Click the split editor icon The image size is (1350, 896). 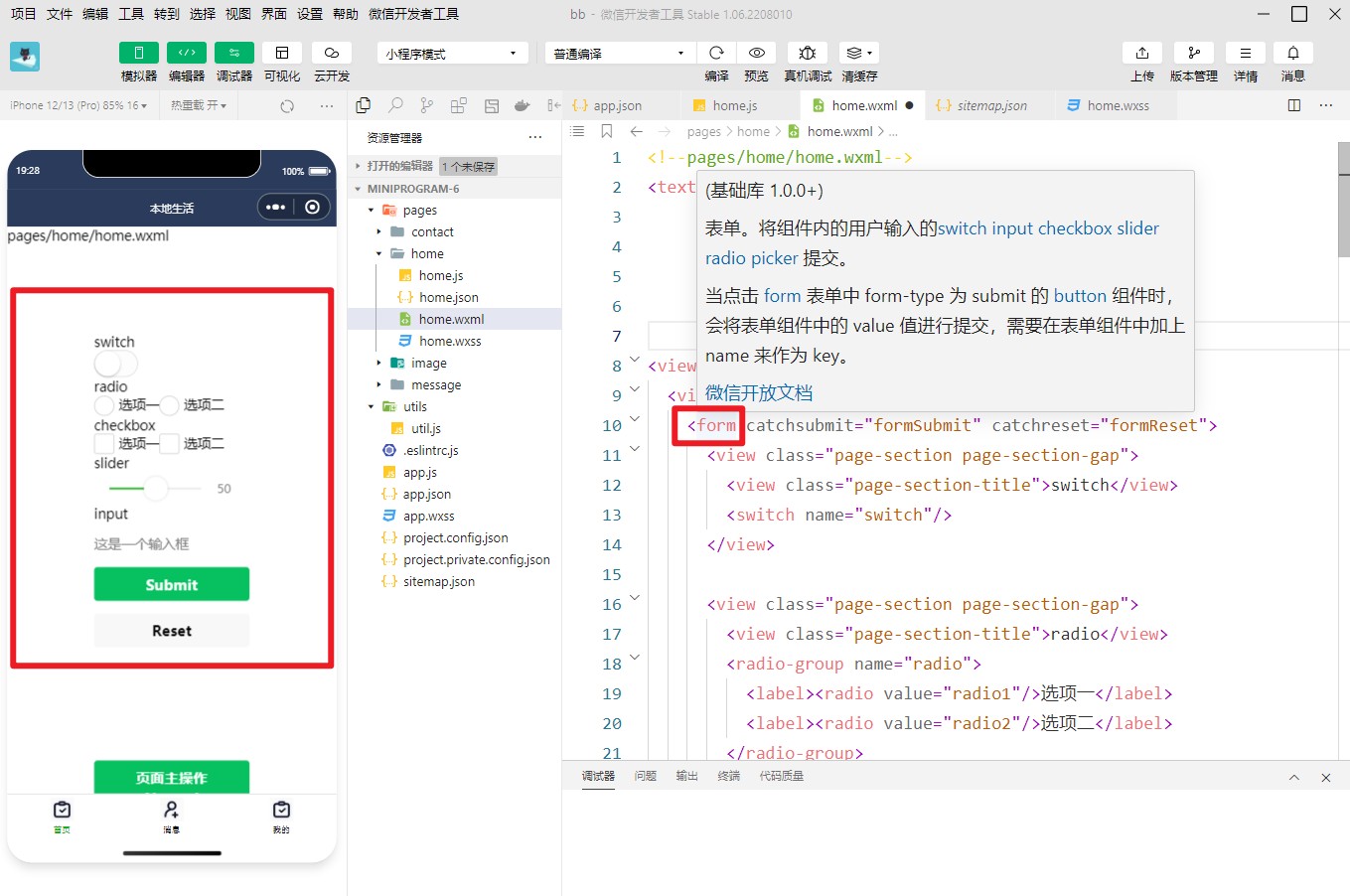[x=1294, y=105]
